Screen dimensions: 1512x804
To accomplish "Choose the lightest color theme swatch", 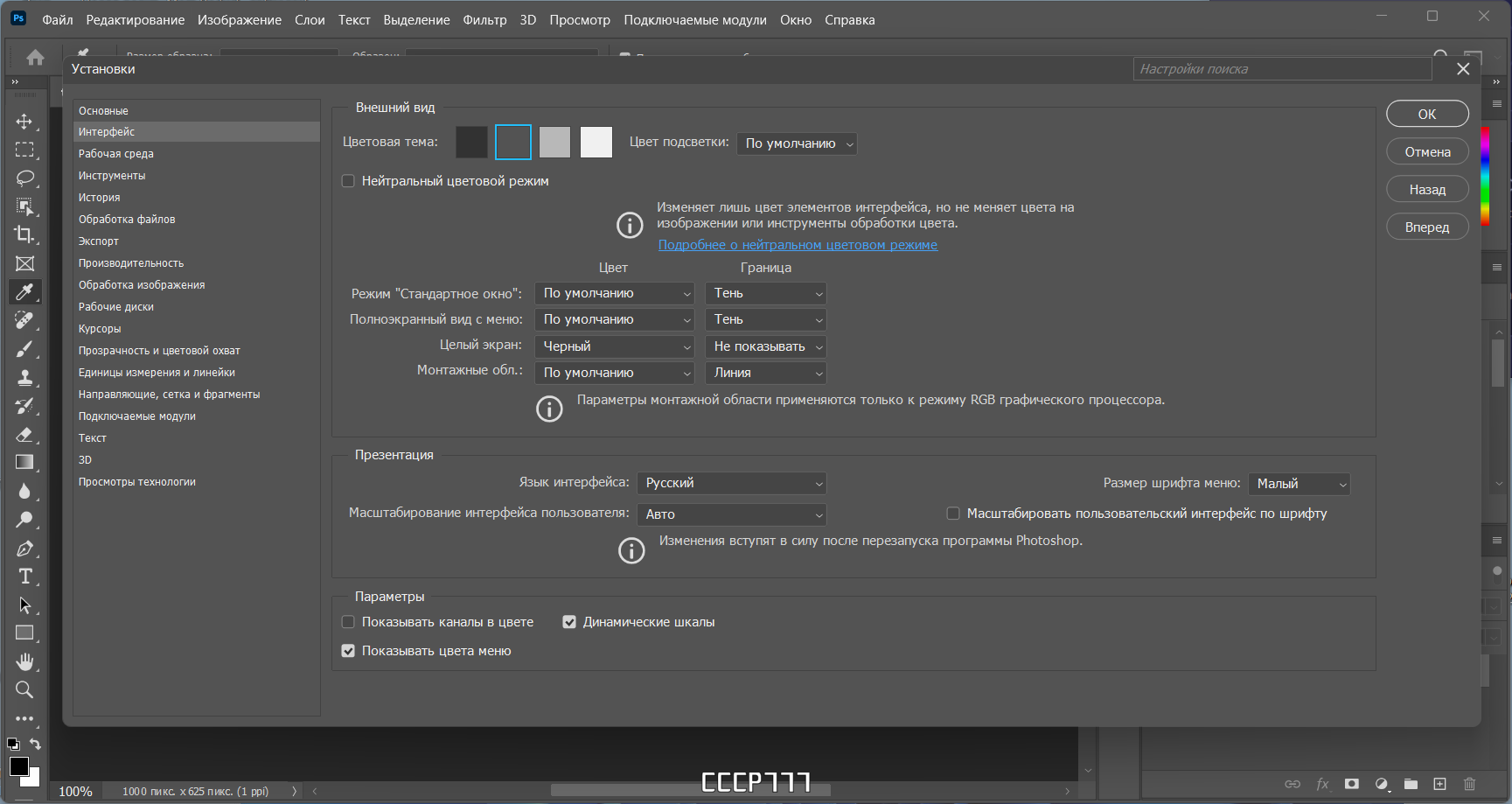I will (x=596, y=142).
